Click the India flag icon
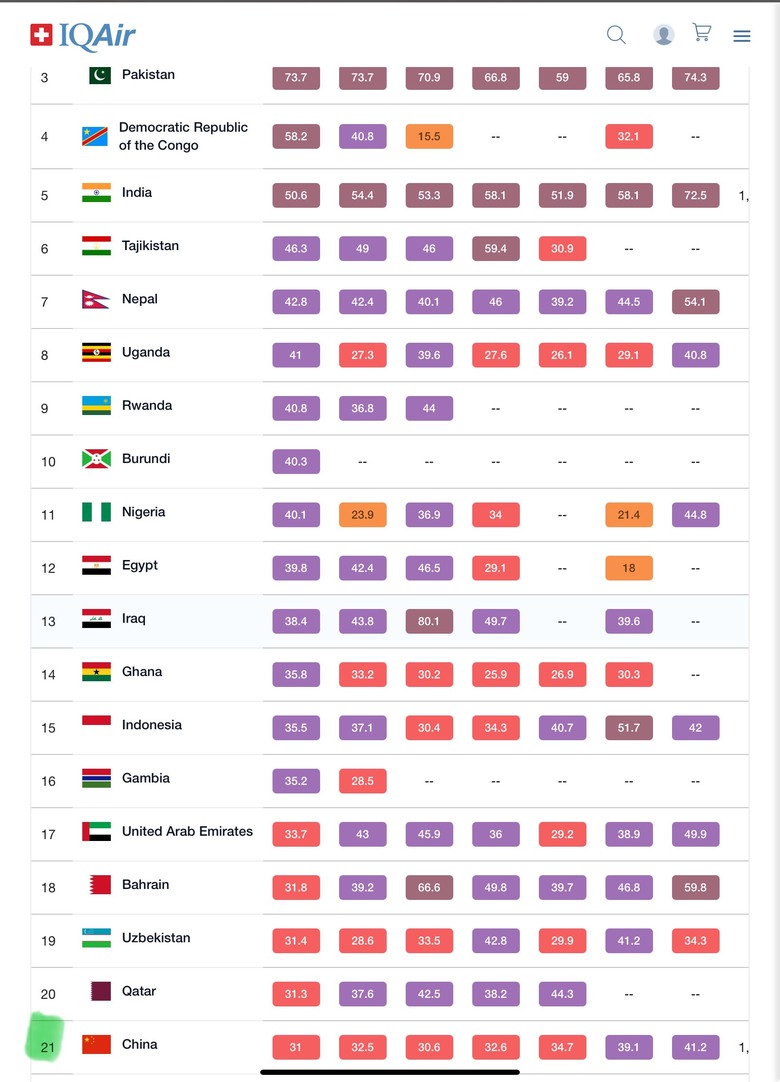The width and height of the screenshot is (780, 1082). click(x=96, y=193)
